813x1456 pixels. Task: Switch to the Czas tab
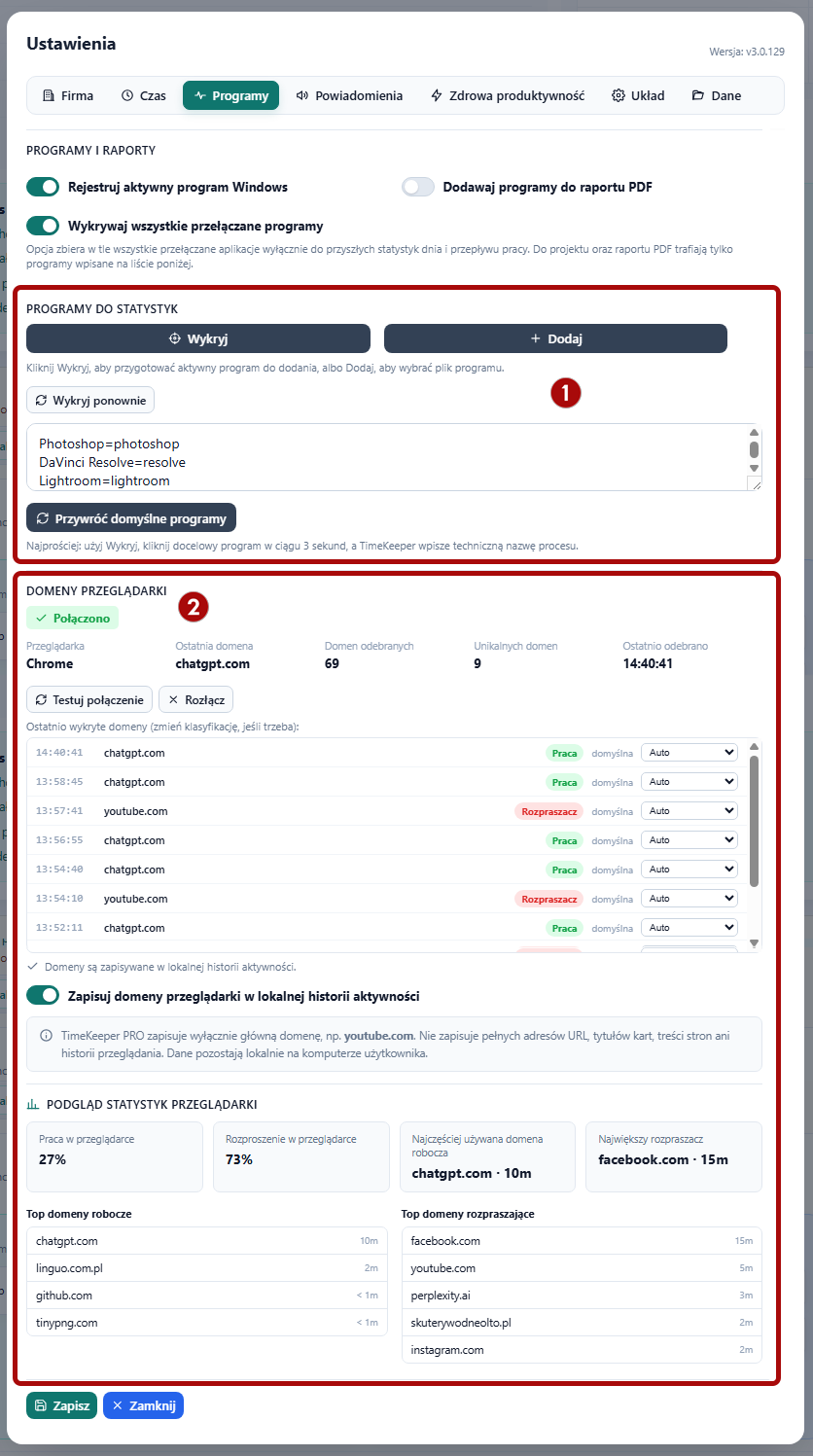coord(143,95)
